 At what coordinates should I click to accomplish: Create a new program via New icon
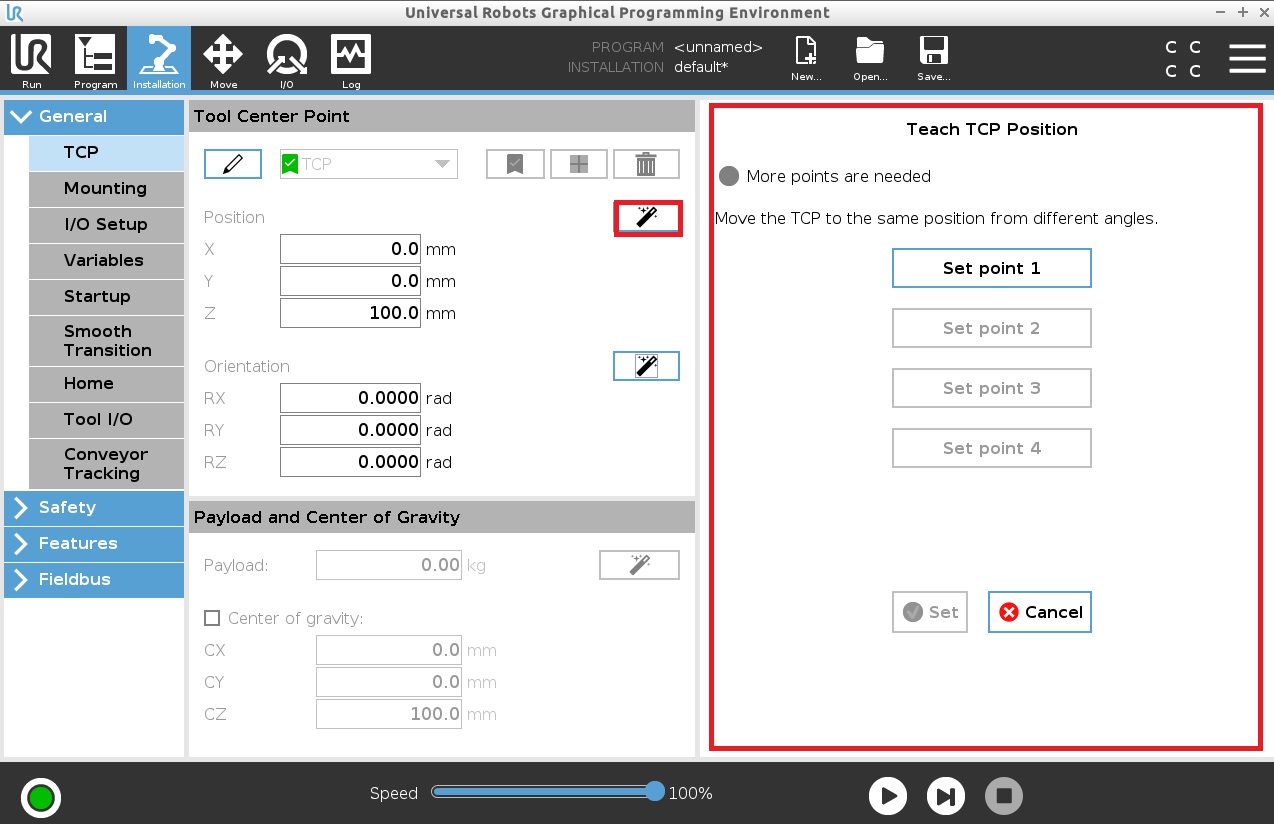pyautogui.click(x=806, y=59)
